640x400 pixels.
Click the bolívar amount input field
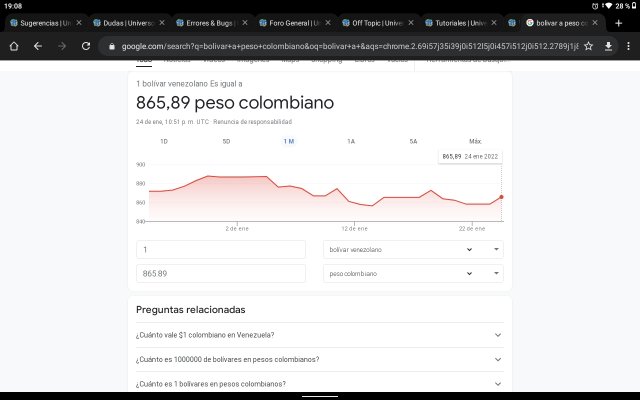(x=220, y=249)
